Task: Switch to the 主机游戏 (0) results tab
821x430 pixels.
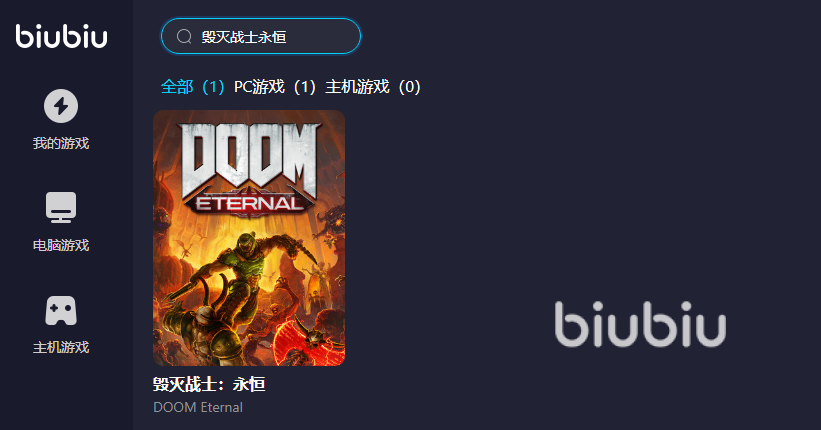Action: [373, 86]
